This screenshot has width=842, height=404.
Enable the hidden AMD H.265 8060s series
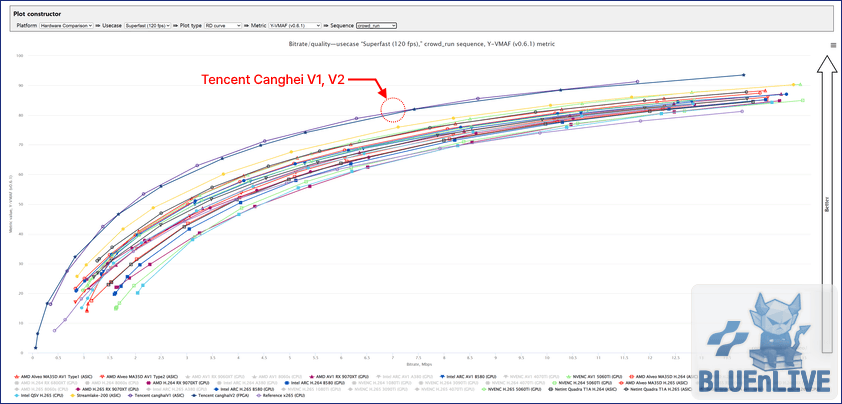click(41, 389)
